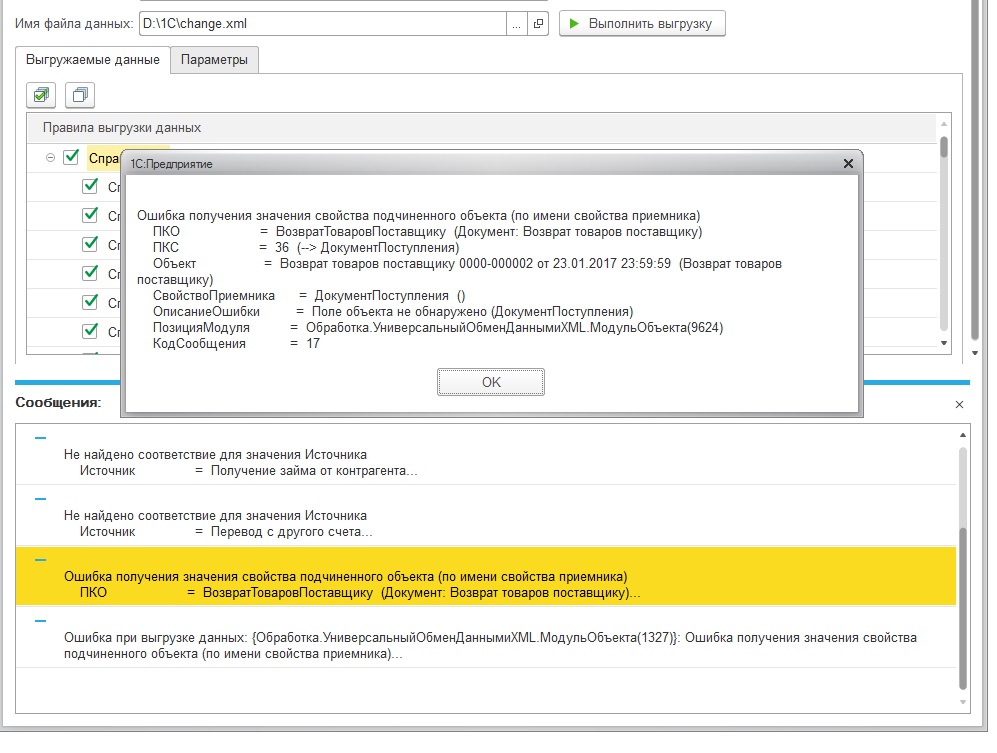Collapse Ошибка при выгрузке message dash marker
The image size is (997, 753).
coord(41,621)
